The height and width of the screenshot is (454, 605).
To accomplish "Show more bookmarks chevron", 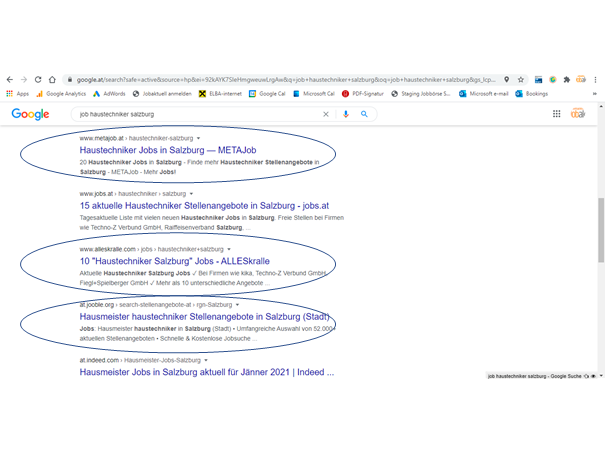I will [x=595, y=94].
